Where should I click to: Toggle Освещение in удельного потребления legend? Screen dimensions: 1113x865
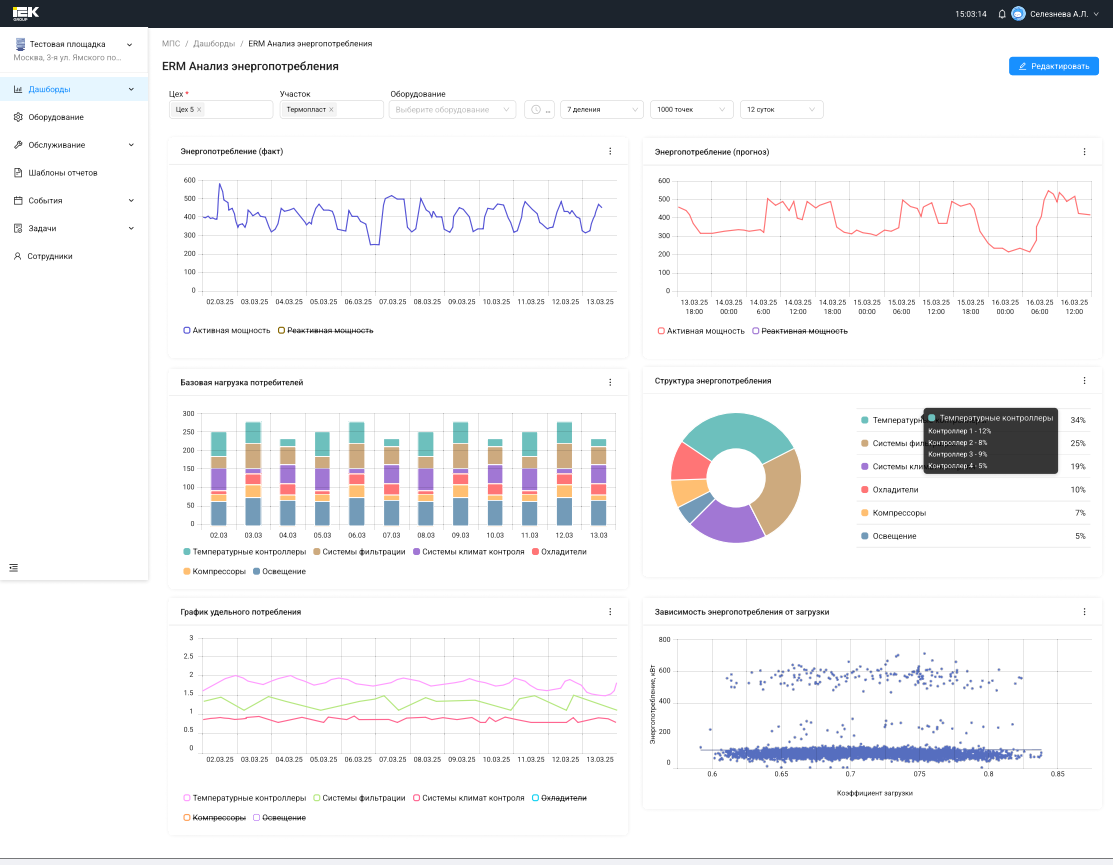280,818
